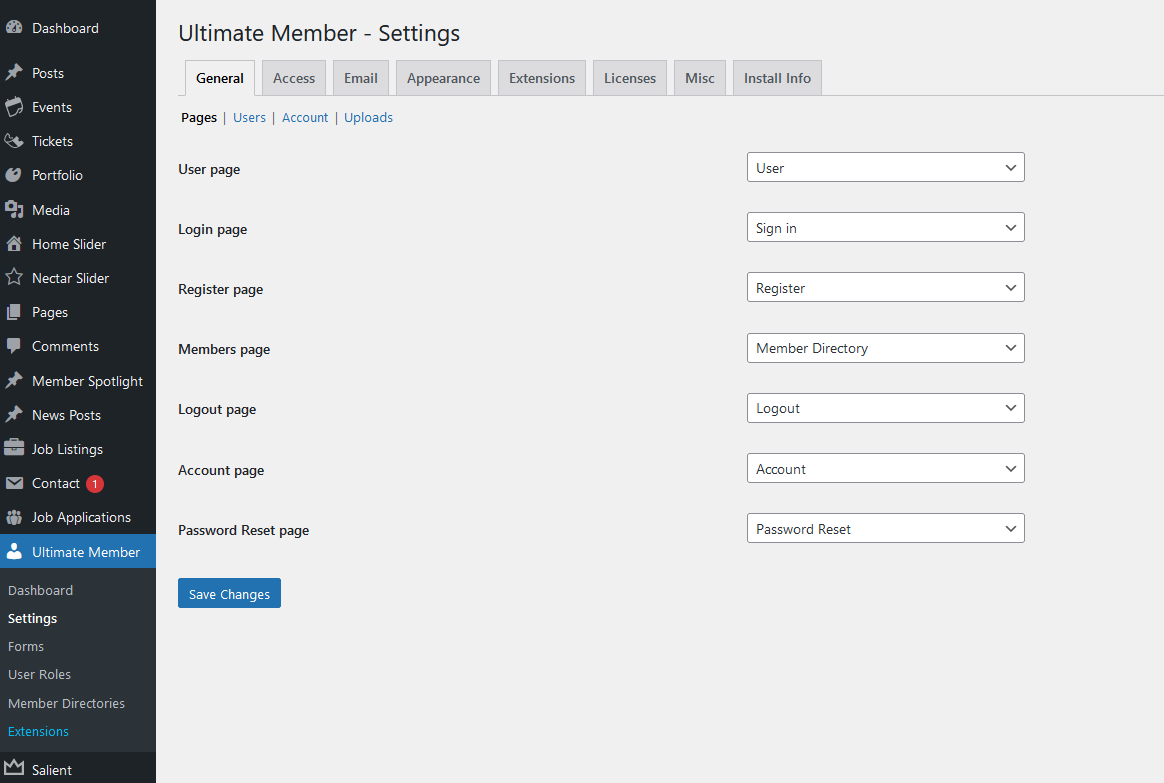Select the Media icon in admin menu
The height and width of the screenshot is (783, 1164).
pyautogui.click(x=14, y=210)
